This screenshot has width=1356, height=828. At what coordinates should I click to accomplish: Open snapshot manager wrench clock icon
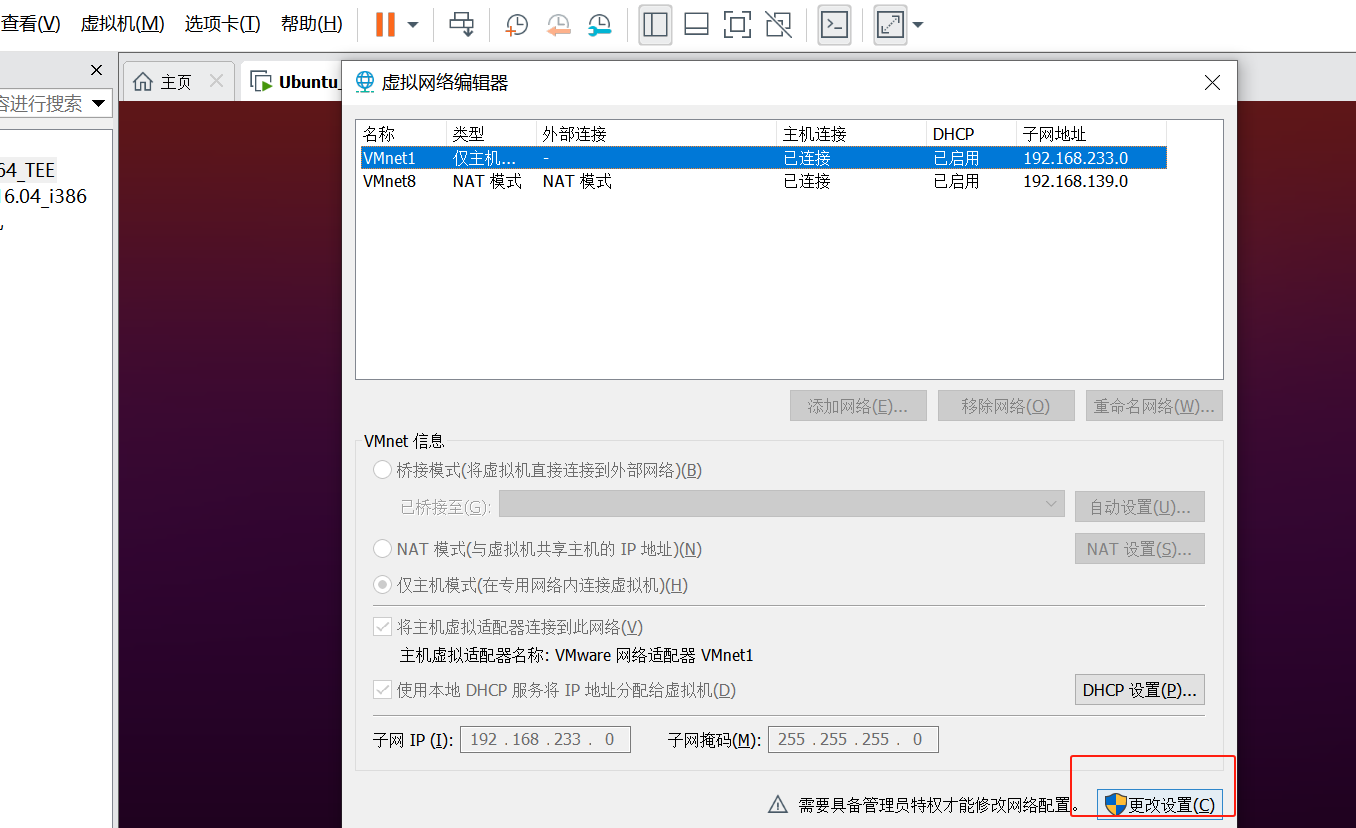click(x=599, y=25)
